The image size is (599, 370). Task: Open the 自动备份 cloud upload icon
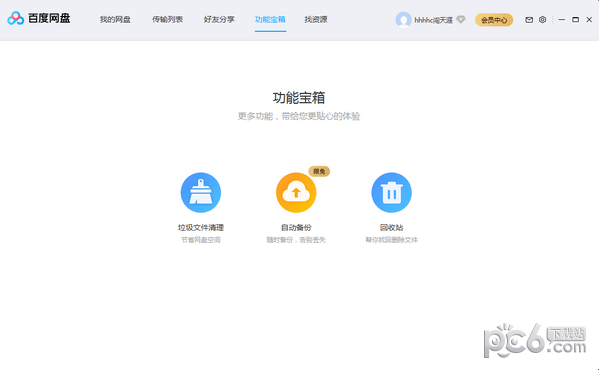tap(296, 192)
